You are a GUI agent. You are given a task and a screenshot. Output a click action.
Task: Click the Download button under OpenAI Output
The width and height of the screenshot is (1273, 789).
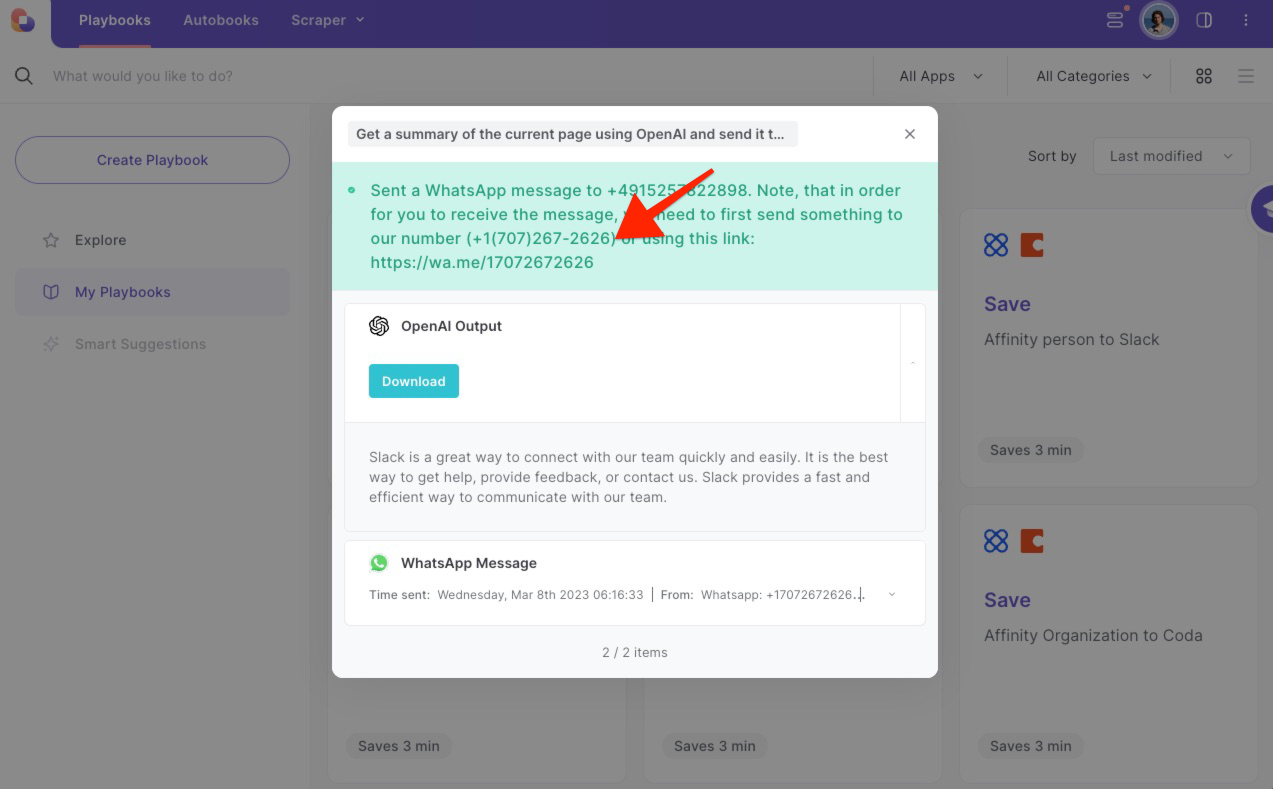click(413, 381)
